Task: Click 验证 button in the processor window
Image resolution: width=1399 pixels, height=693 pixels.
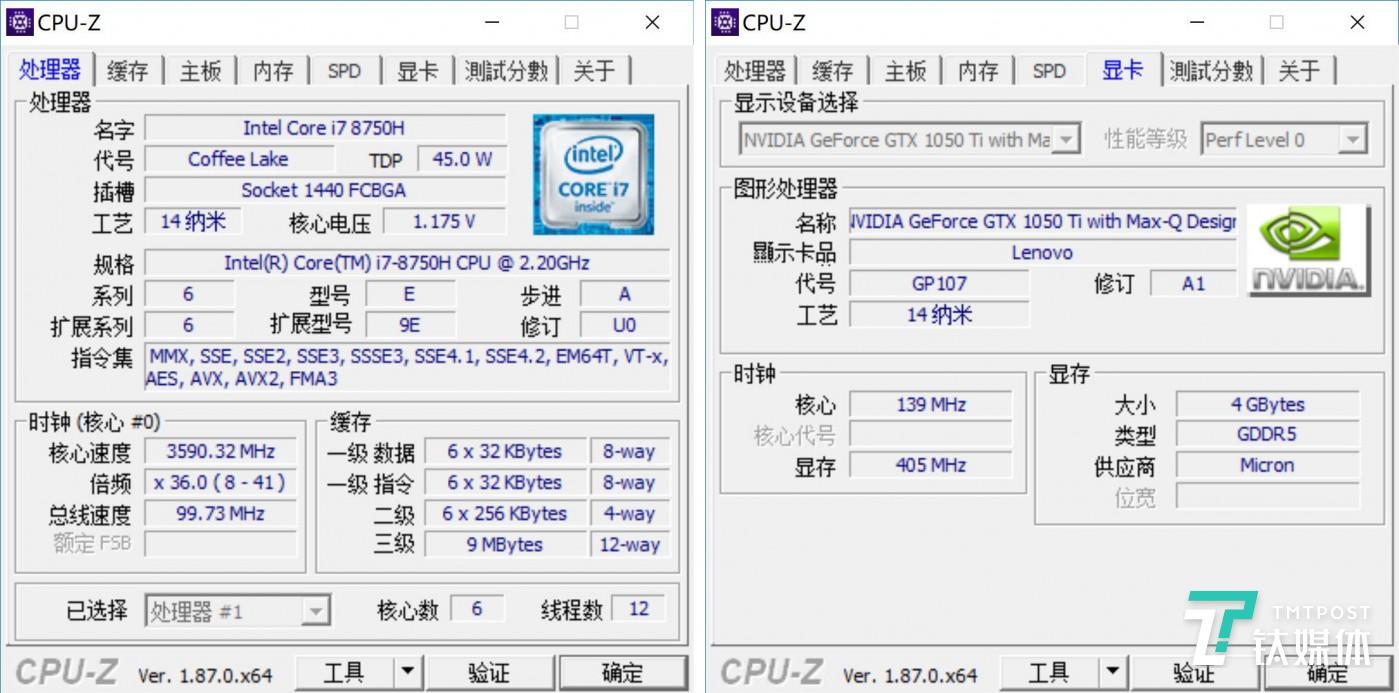Action: 489,673
